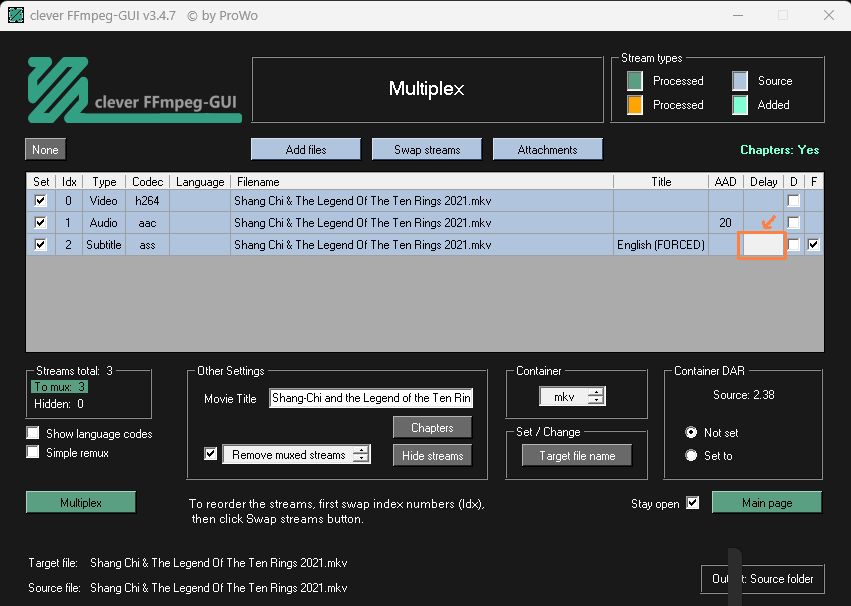Screen dimensions: 851x606
Task: Click the container spinner down arrow
Action: tap(596, 401)
